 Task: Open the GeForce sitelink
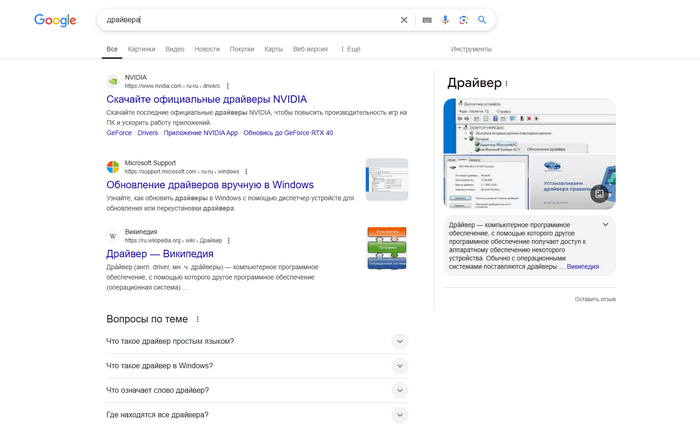click(119, 133)
